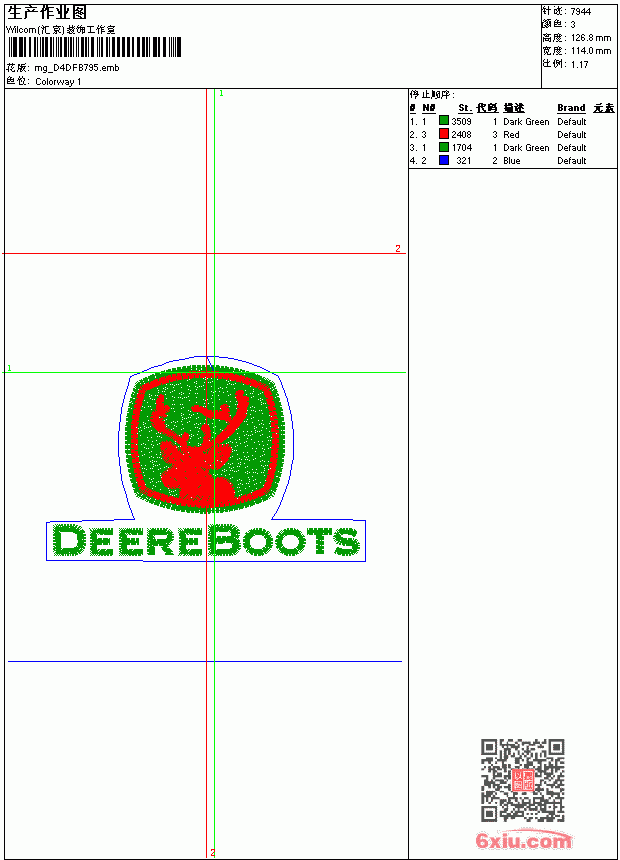Click the green swatch for the 1704-stitch stop
The height and width of the screenshot is (860, 620).
pos(444,147)
